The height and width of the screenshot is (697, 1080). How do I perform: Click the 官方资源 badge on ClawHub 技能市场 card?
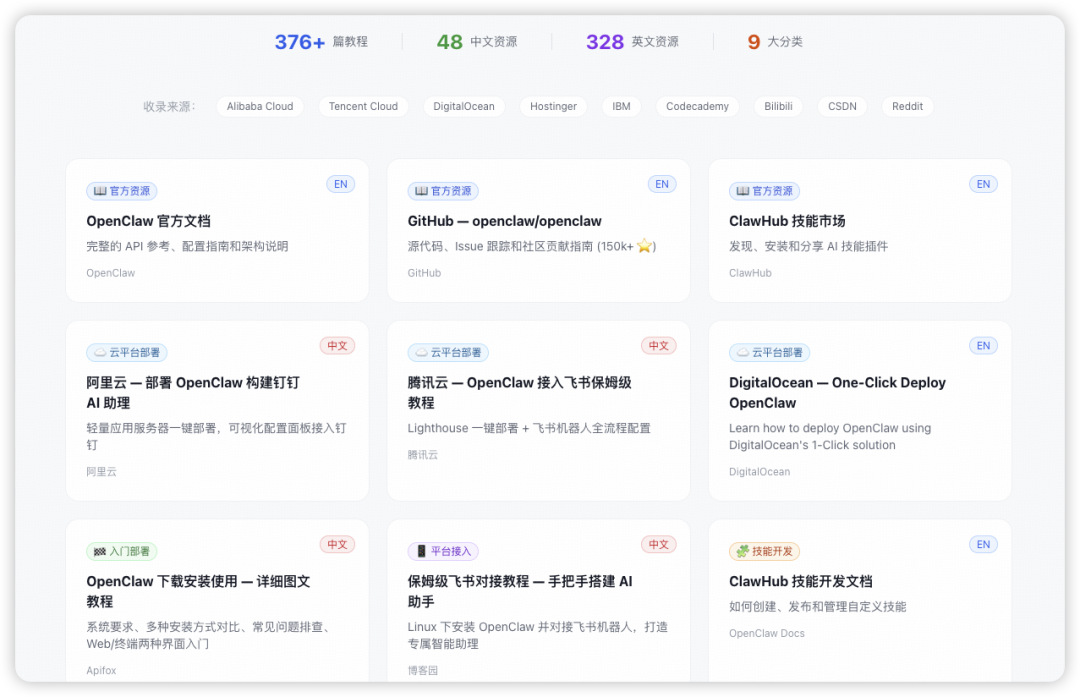[763, 190]
